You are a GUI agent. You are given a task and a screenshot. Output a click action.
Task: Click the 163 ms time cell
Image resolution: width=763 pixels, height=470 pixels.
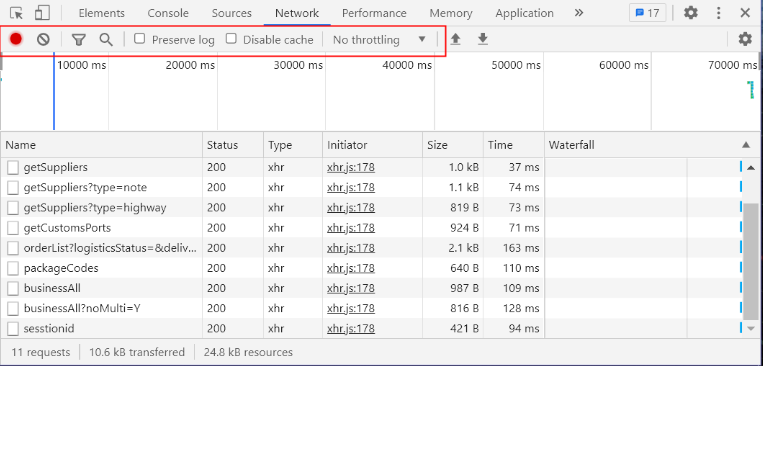click(521, 248)
